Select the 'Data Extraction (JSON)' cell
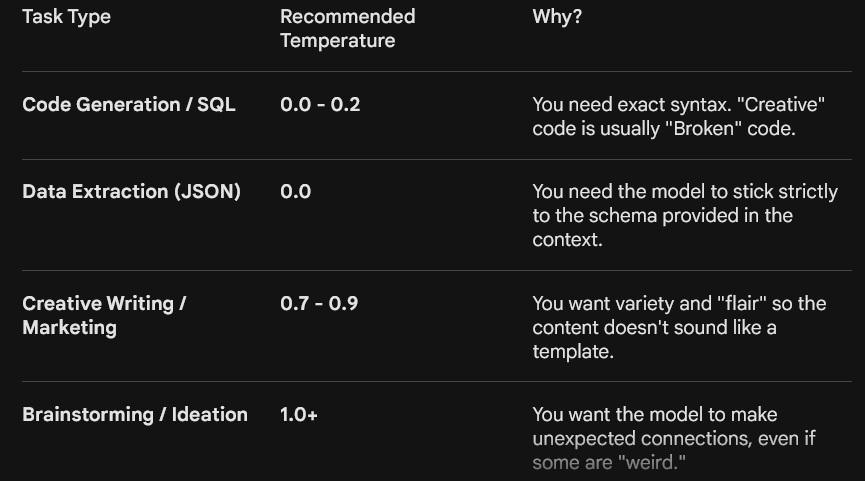 [x=131, y=191]
